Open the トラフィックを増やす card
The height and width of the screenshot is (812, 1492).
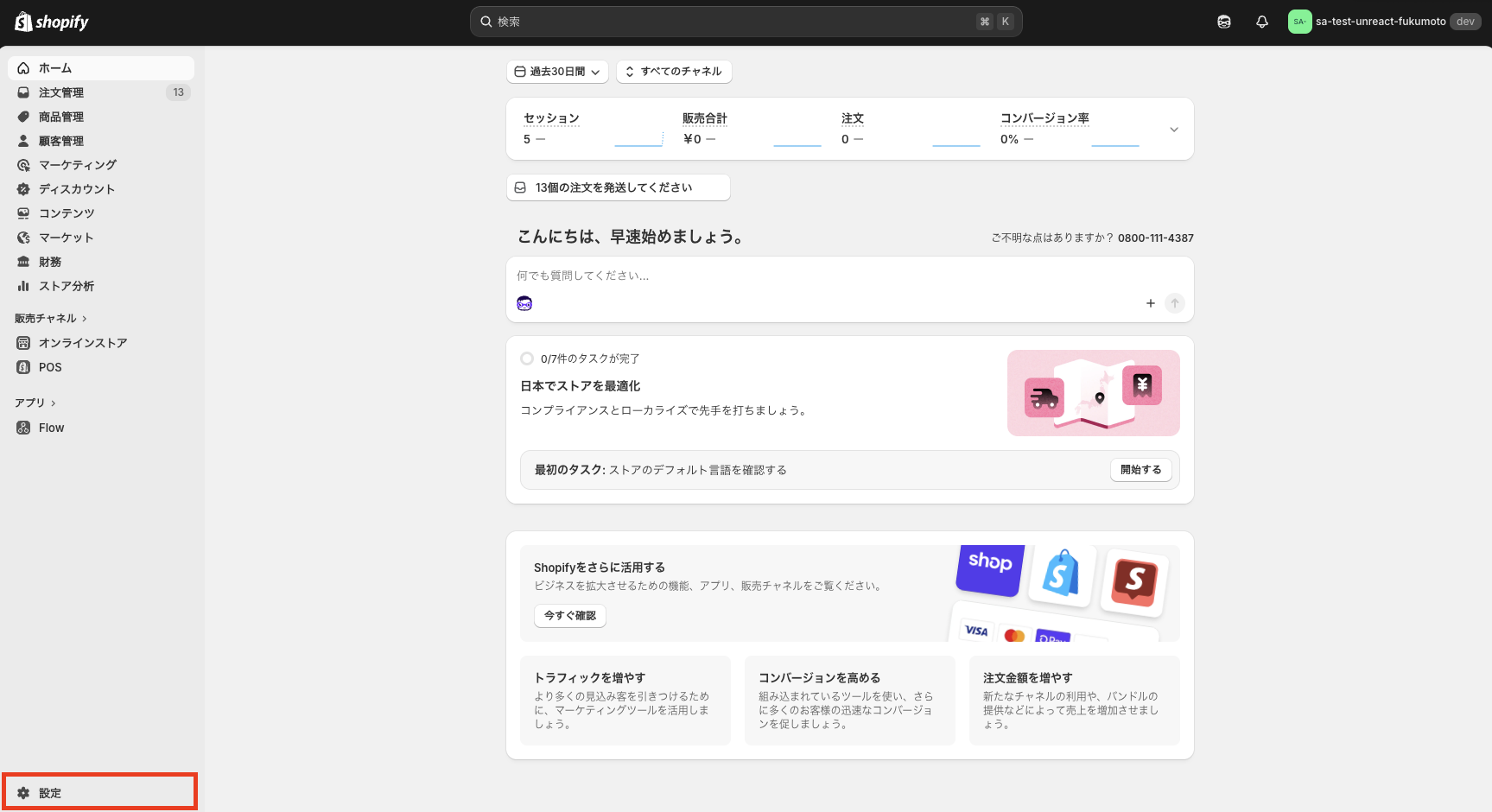point(625,701)
